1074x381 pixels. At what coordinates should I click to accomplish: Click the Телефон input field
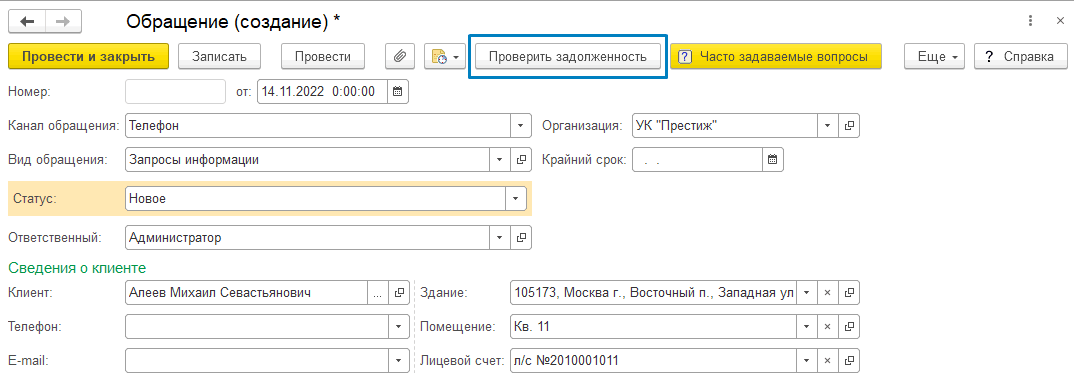(x=258, y=327)
